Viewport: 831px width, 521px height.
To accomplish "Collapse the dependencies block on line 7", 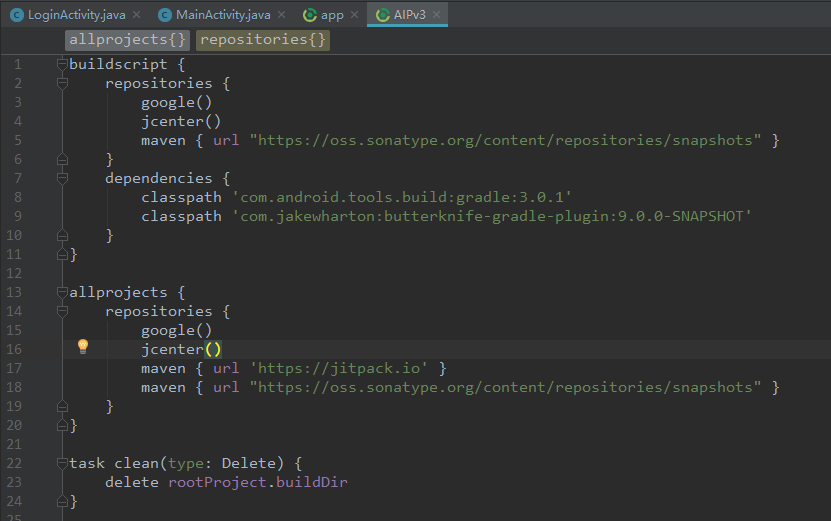I will click(62, 178).
